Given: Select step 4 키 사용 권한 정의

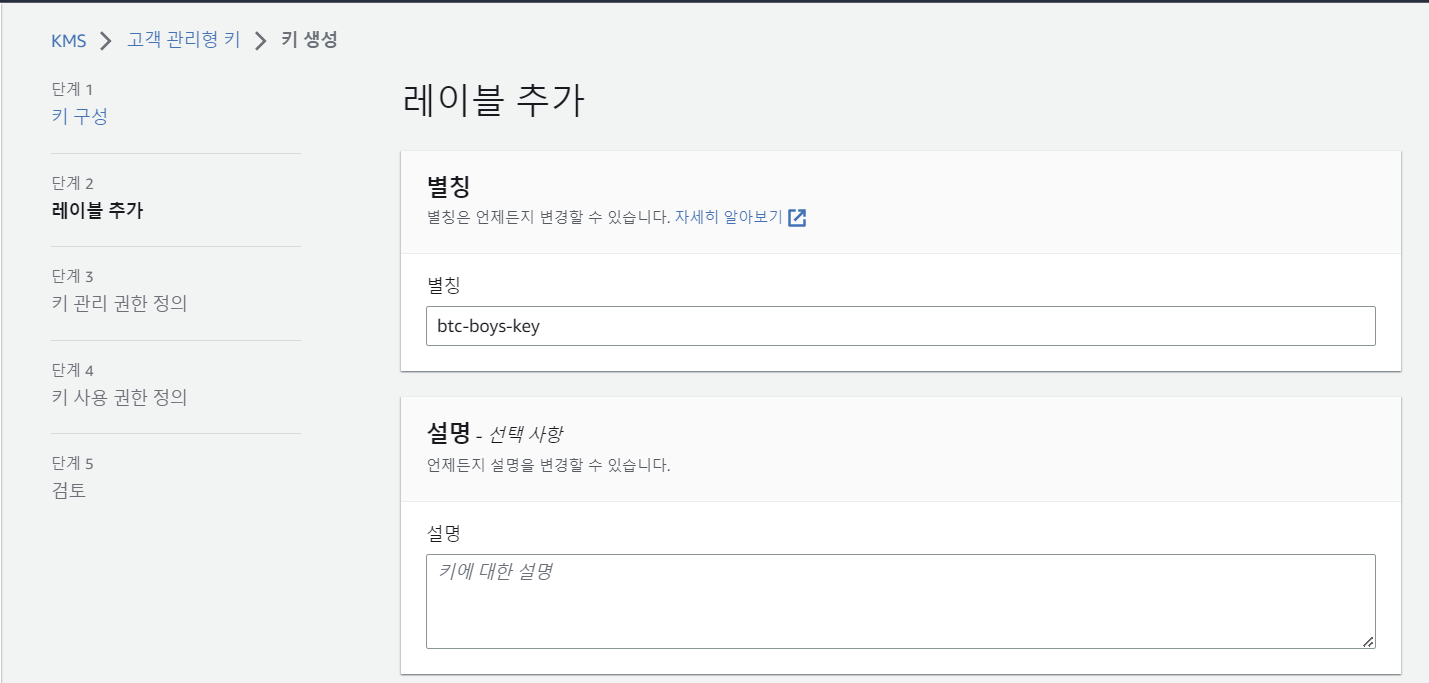Looking at the screenshot, I should (119, 397).
